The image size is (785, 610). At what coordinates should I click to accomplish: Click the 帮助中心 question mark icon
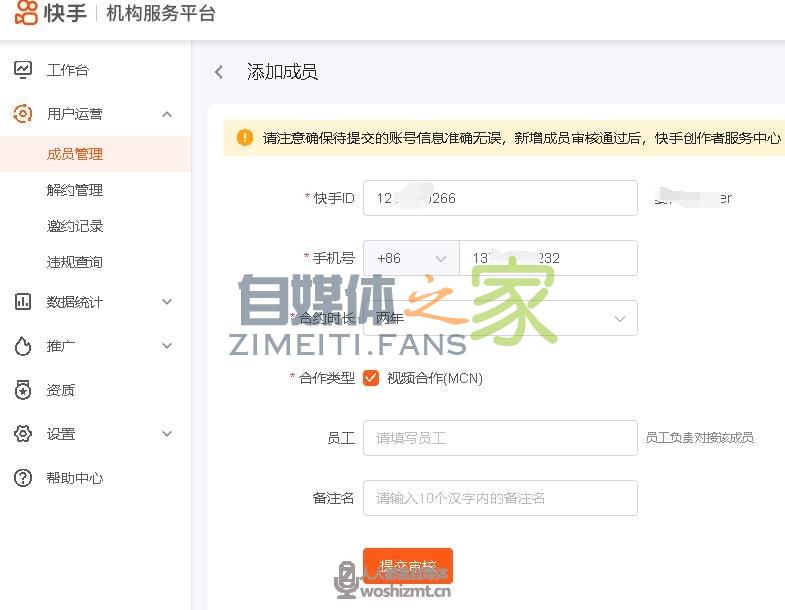click(x=22, y=478)
